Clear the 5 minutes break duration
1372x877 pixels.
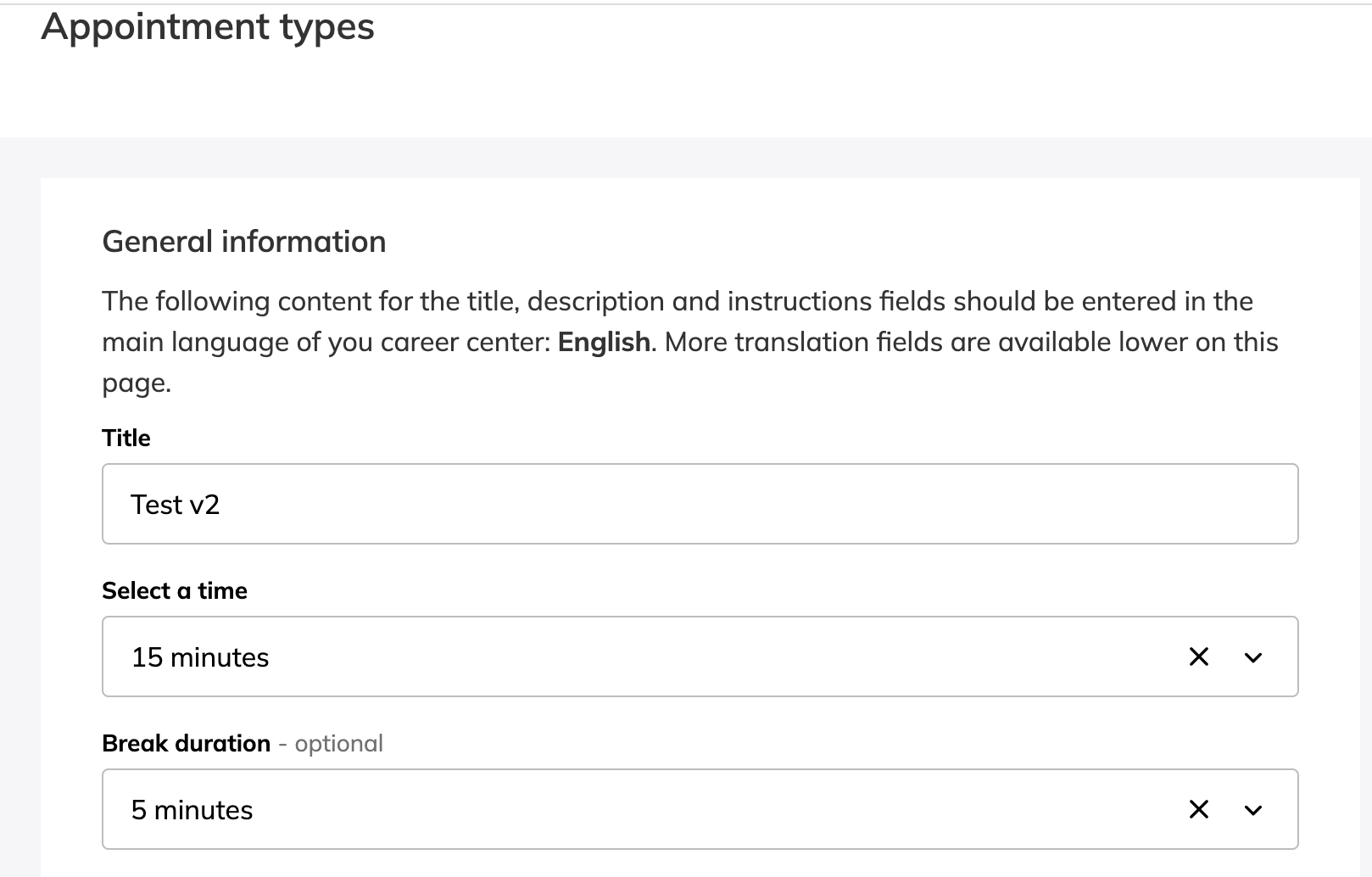(1198, 809)
